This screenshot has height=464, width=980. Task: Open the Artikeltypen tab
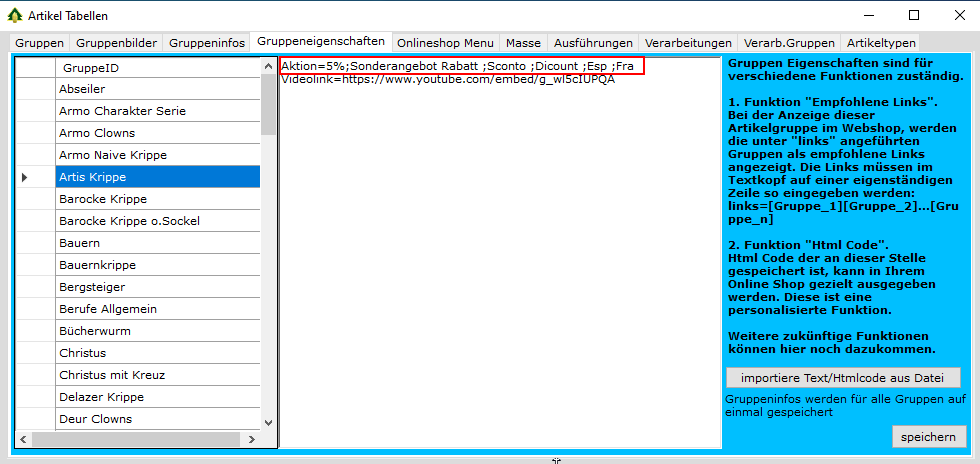880,43
